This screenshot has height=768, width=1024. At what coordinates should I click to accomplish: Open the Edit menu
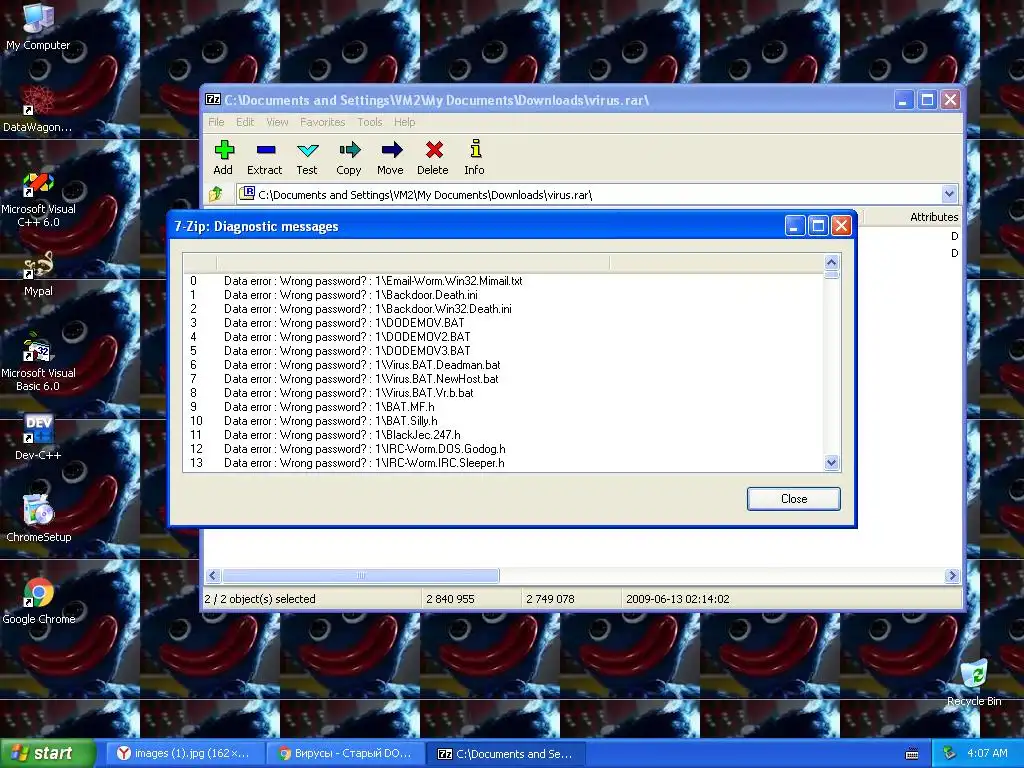click(x=245, y=122)
